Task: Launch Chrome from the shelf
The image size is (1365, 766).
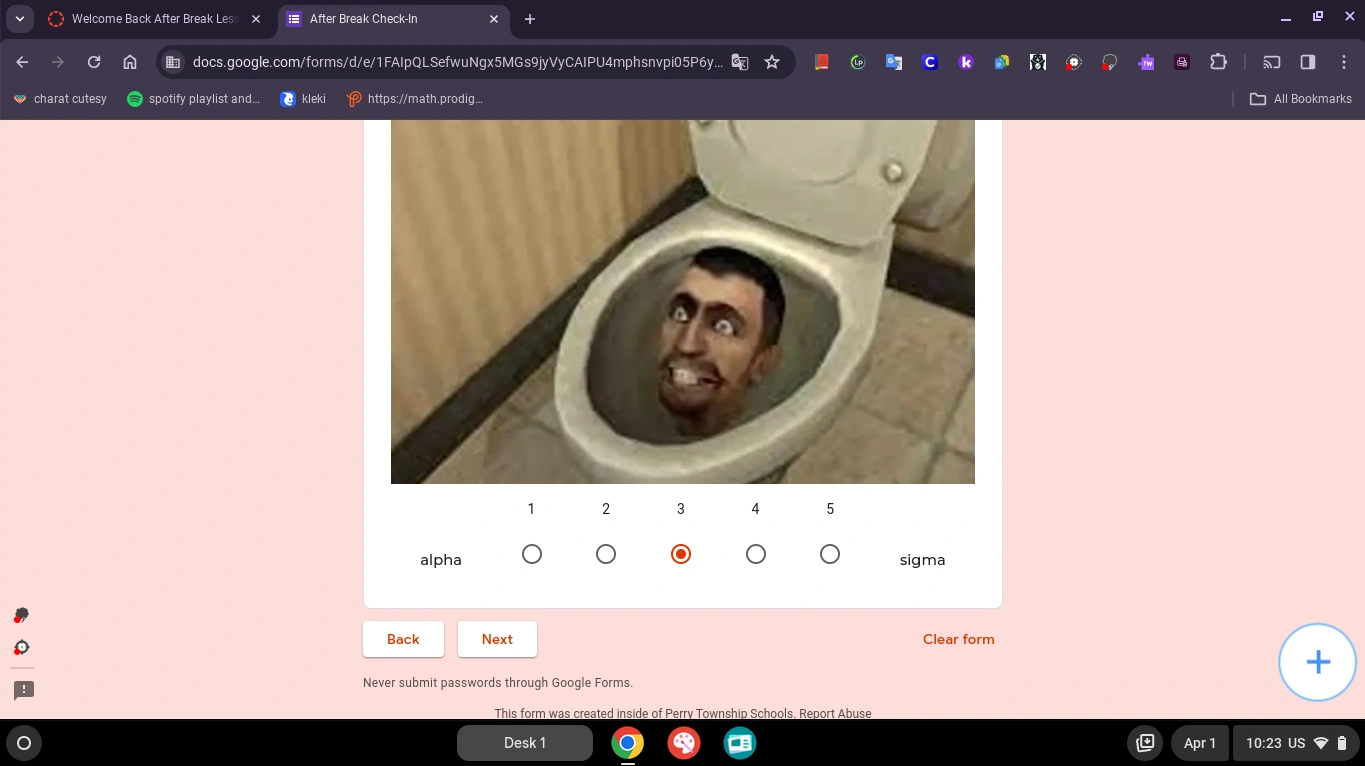Action: click(627, 743)
